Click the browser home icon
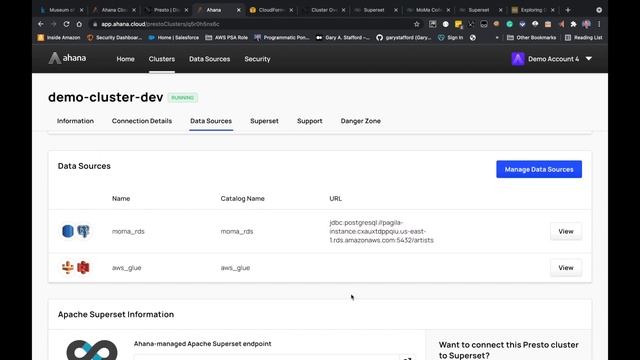The width and height of the screenshot is (640, 360). pyautogui.click(x=79, y=24)
